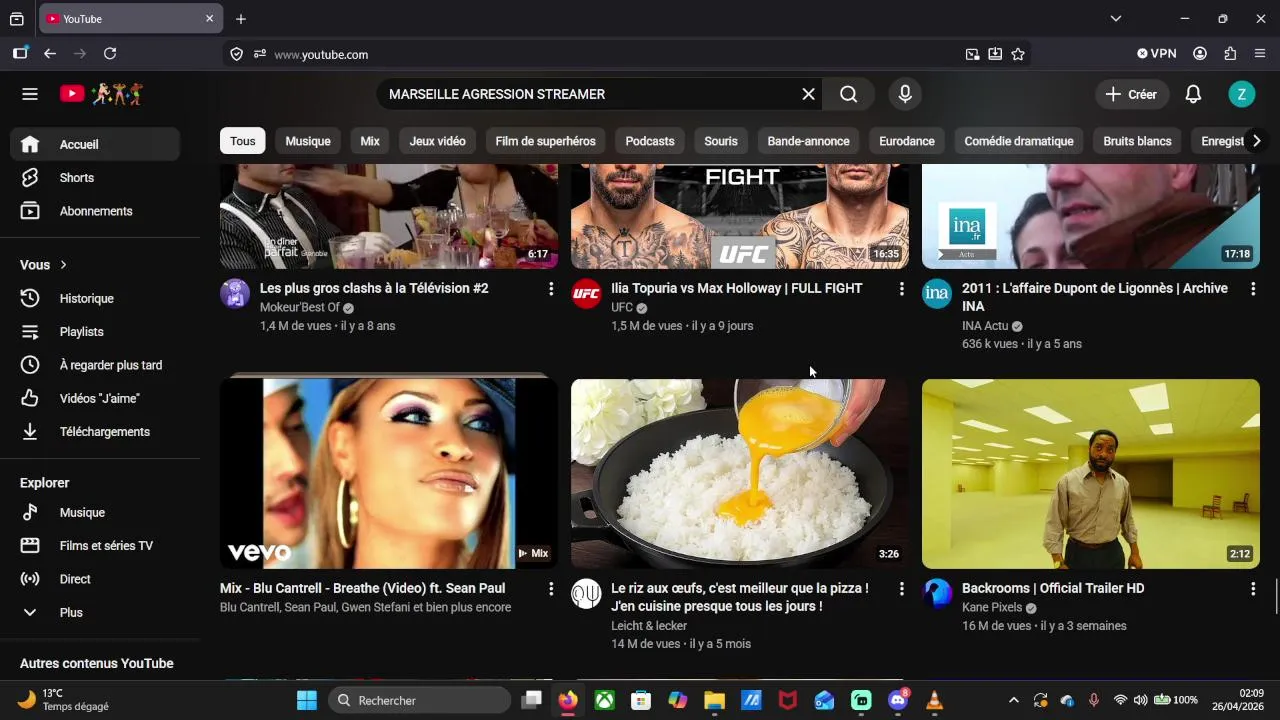Image resolution: width=1280 pixels, height=720 pixels.
Task: Open Vidéos "J'aime"
Action: point(95,398)
